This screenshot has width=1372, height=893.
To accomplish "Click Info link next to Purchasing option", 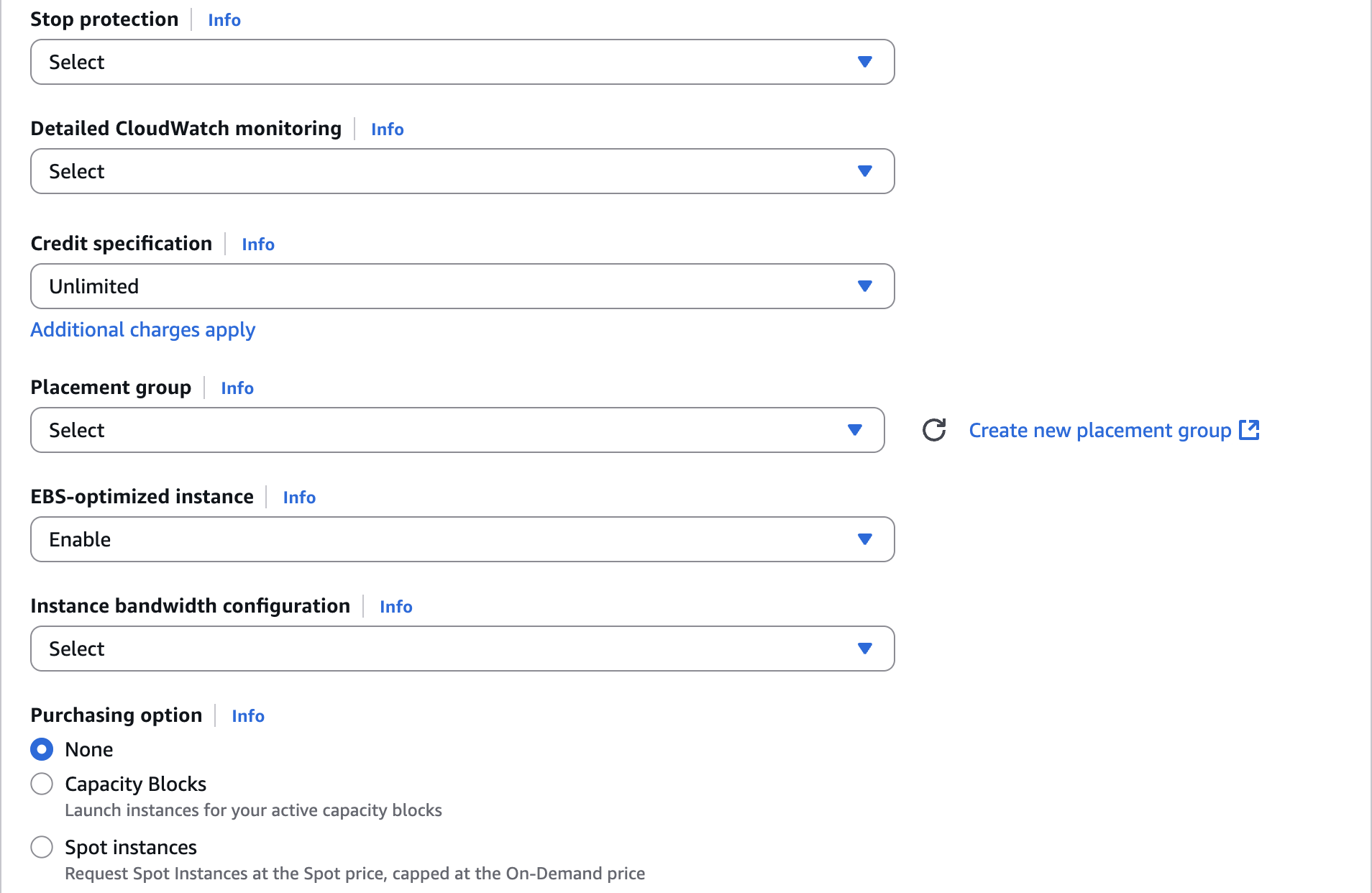I will (x=248, y=716).
